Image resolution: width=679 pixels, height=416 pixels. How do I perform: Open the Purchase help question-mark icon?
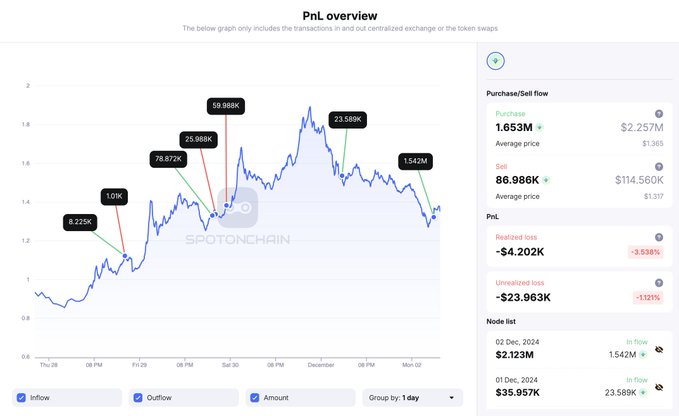click(659, 114)
